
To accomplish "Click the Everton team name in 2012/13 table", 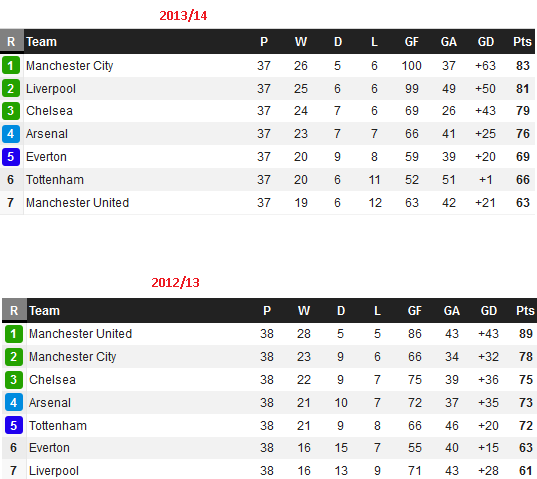I will pos(49,448).
